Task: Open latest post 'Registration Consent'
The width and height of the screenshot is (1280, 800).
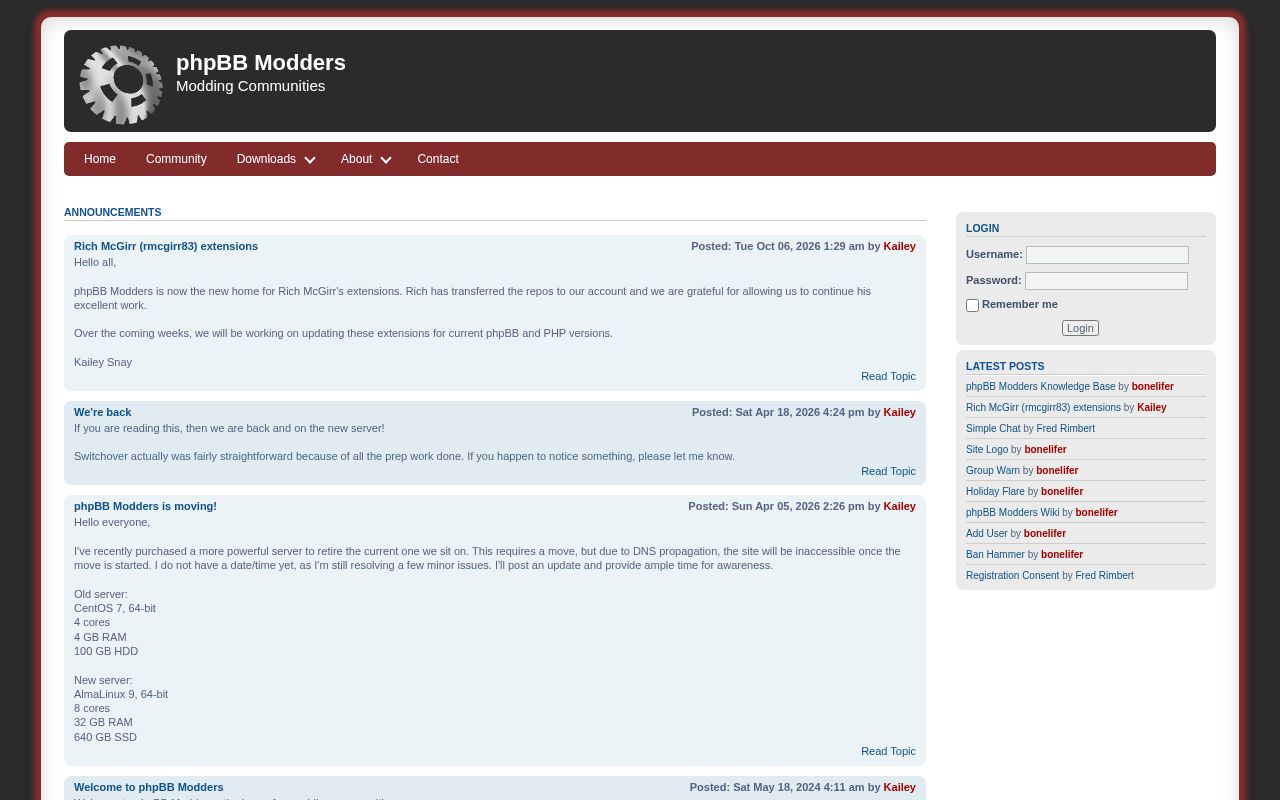Action: pos(1012,576)
